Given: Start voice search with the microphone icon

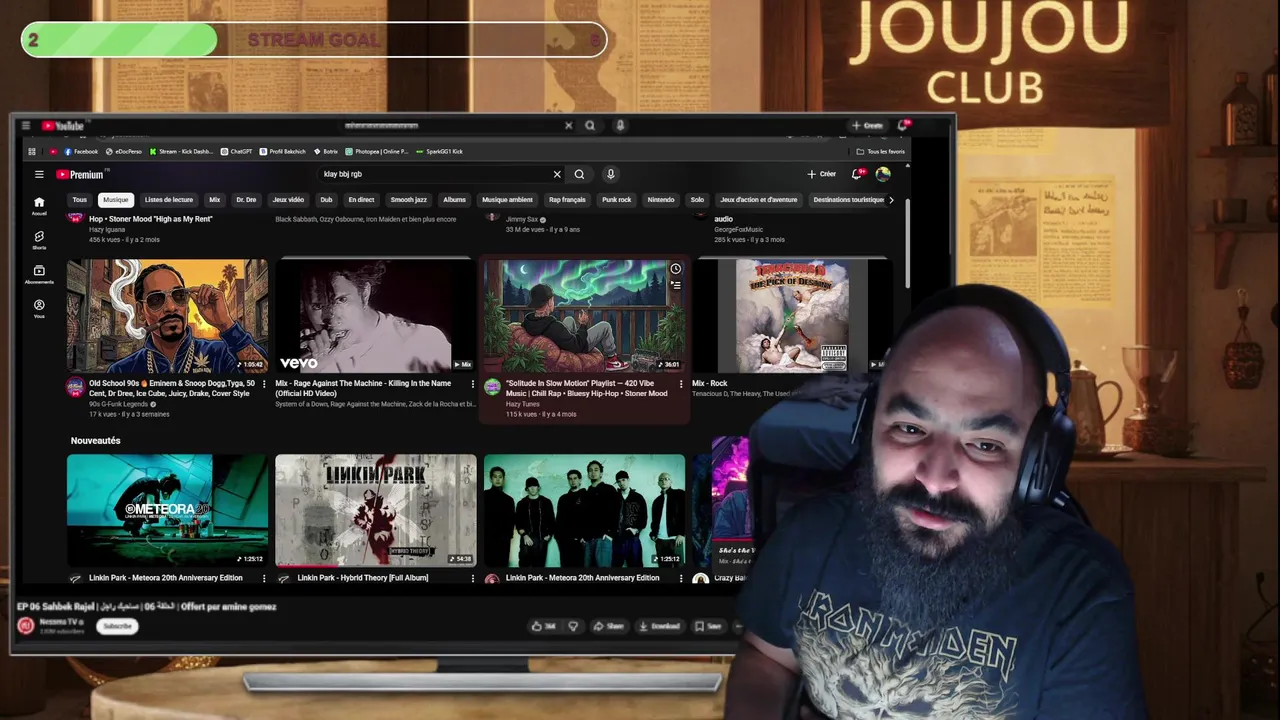Looking at the screenshot, I should point(610,174).
